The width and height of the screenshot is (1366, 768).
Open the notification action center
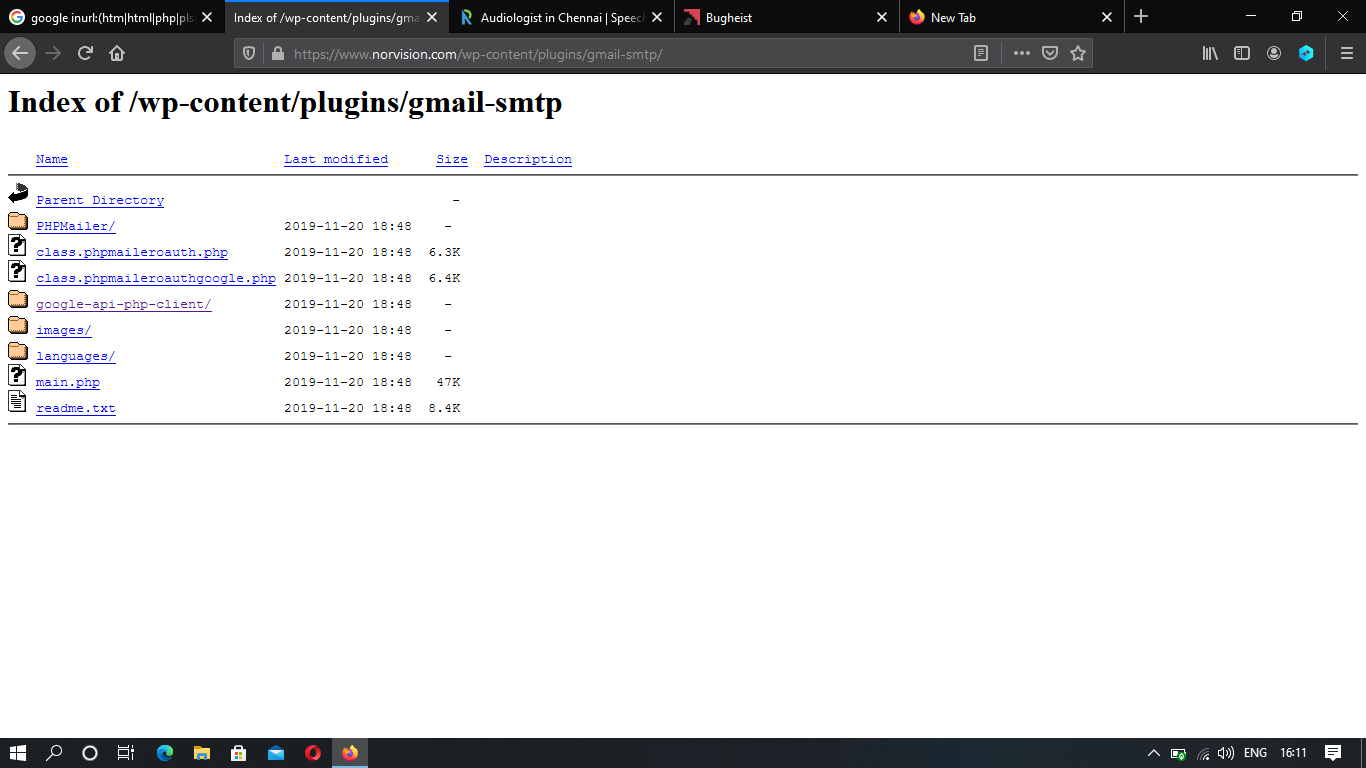click(1333, 753)
